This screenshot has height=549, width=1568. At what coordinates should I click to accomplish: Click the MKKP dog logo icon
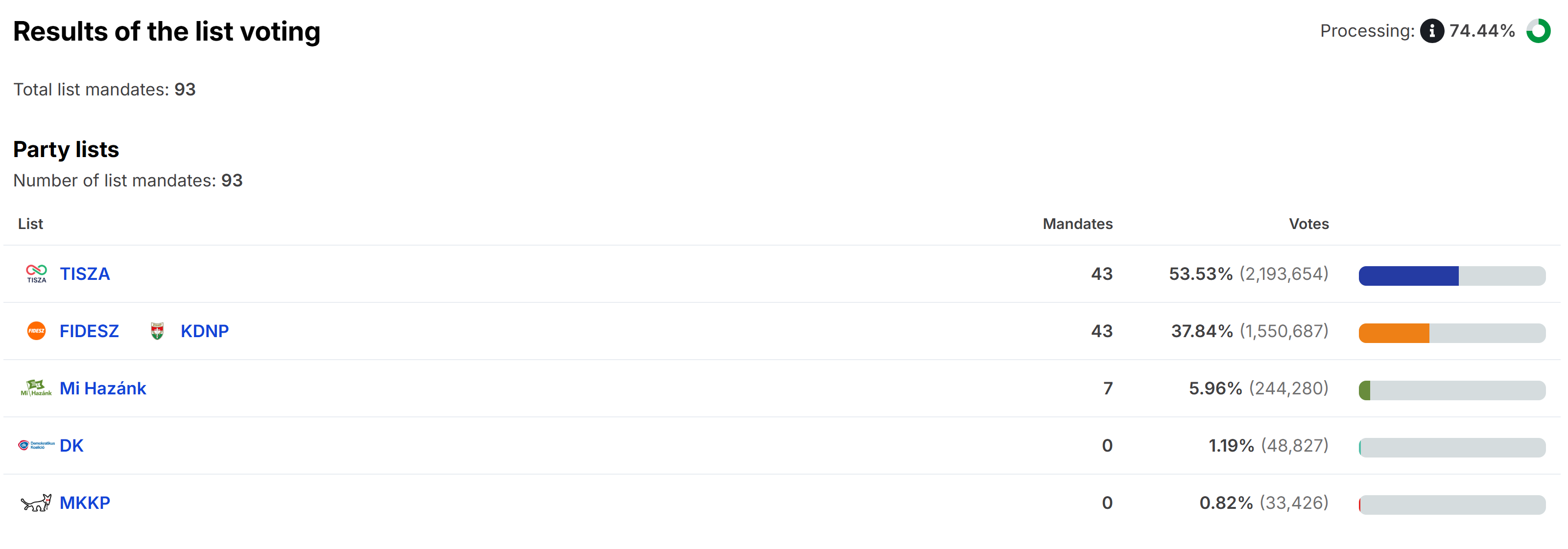[x=37, y=503]
